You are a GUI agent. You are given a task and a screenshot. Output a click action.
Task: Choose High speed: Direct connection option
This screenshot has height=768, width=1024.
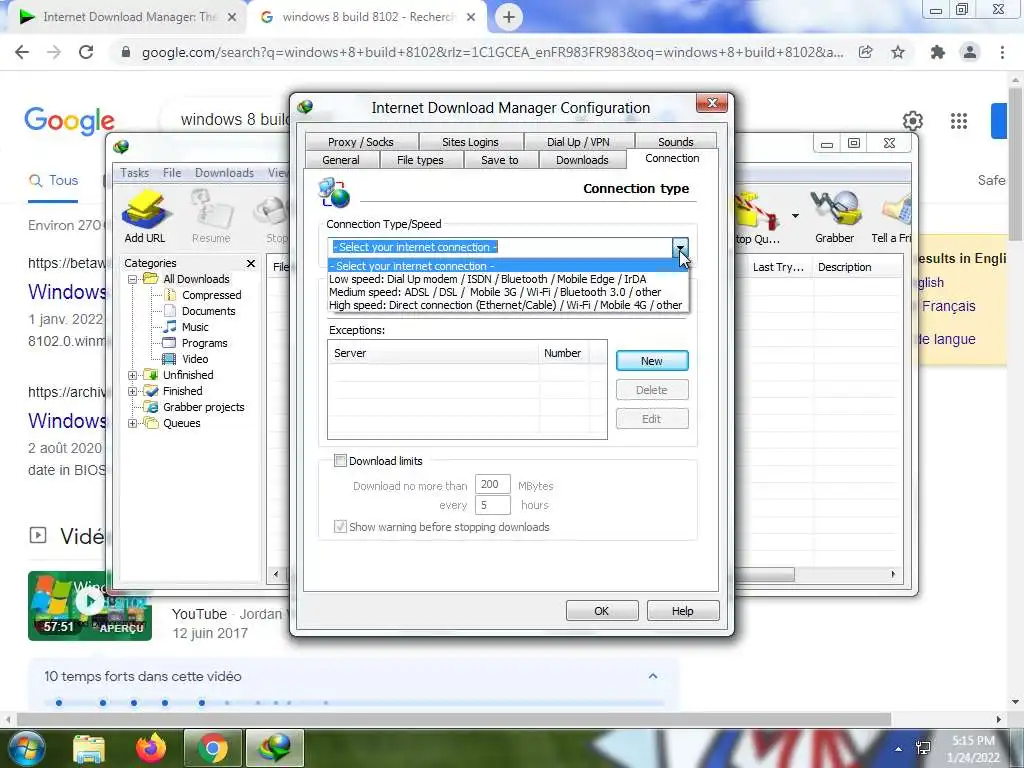[507, 305]
